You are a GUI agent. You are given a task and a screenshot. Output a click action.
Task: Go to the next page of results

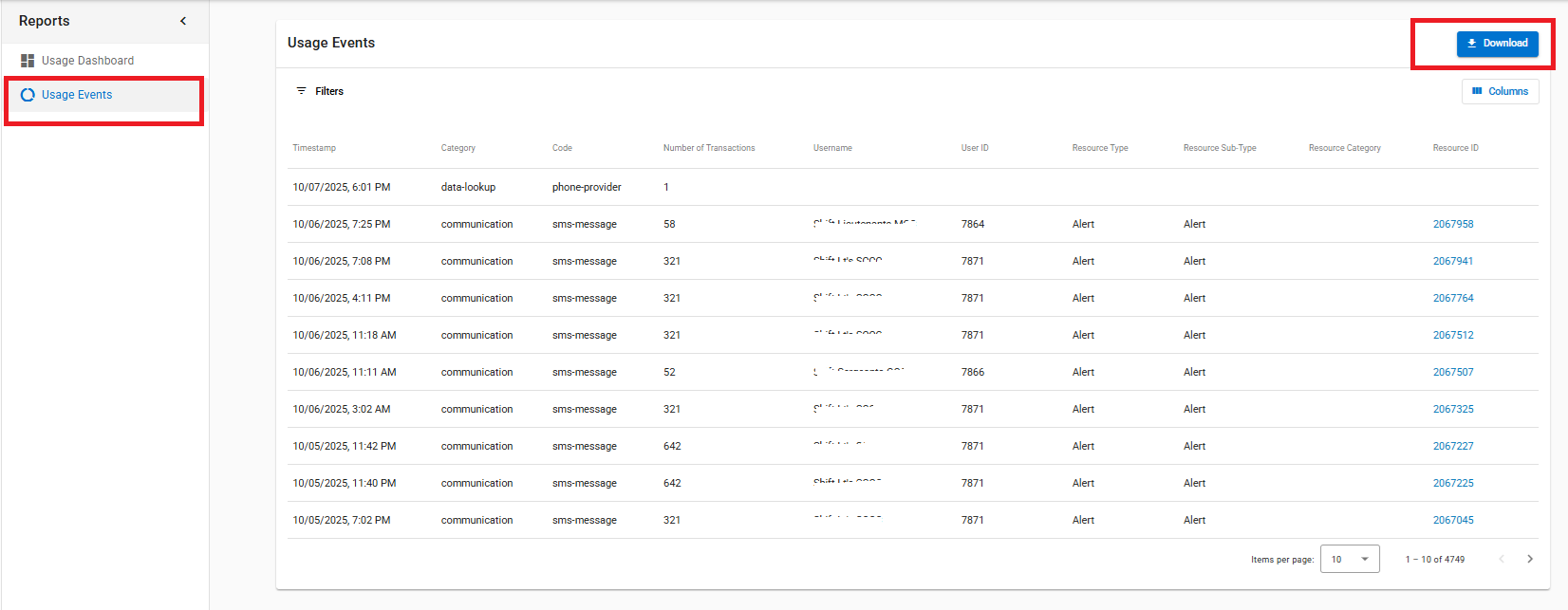click(1529, 559)
